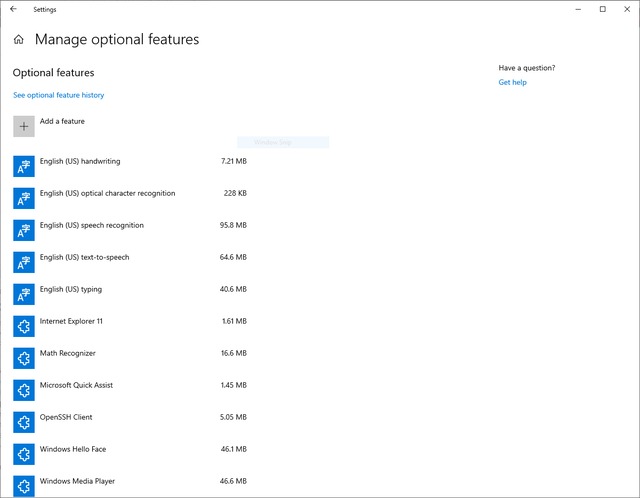The height and width of the screenshot is (498, 640).
Task: Click the Add a feature label
Action: (62, 121)
